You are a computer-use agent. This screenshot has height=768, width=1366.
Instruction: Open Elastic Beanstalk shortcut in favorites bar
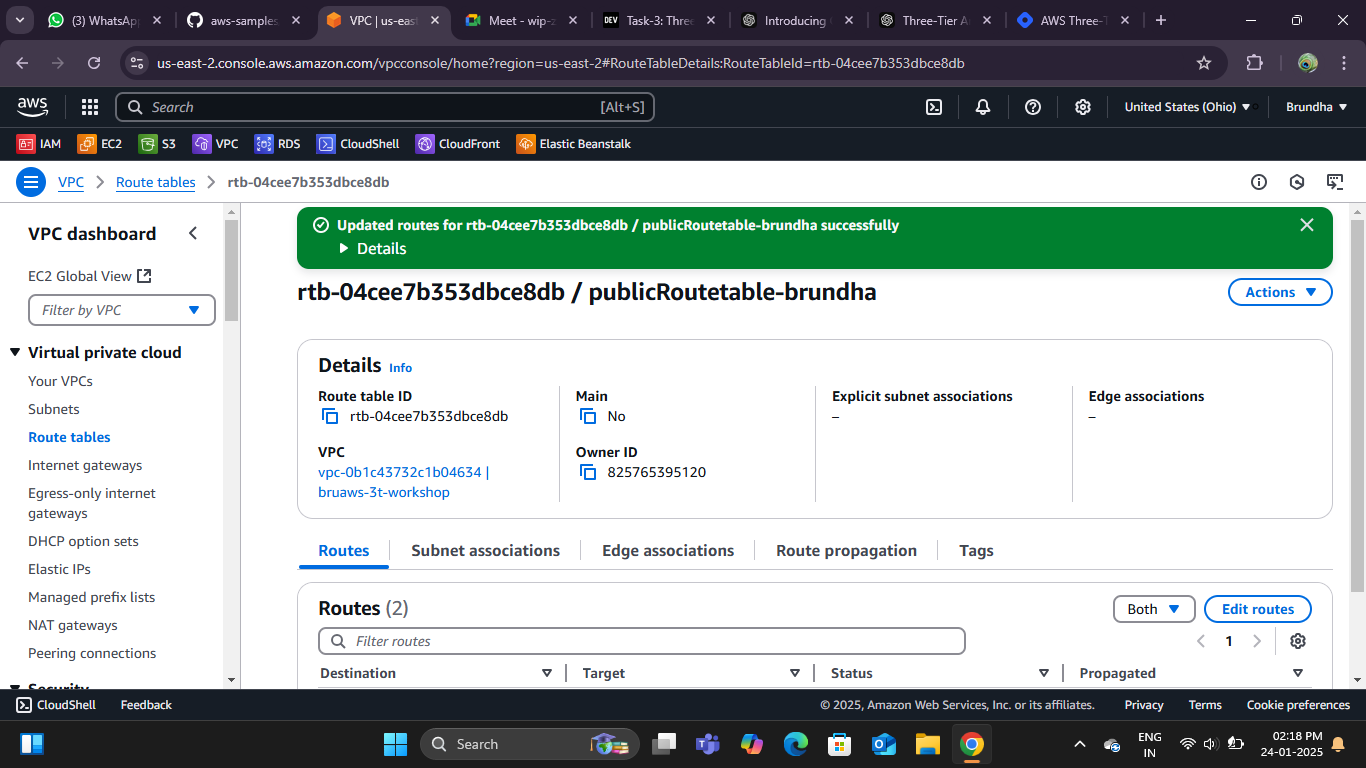tap(574, 144)
